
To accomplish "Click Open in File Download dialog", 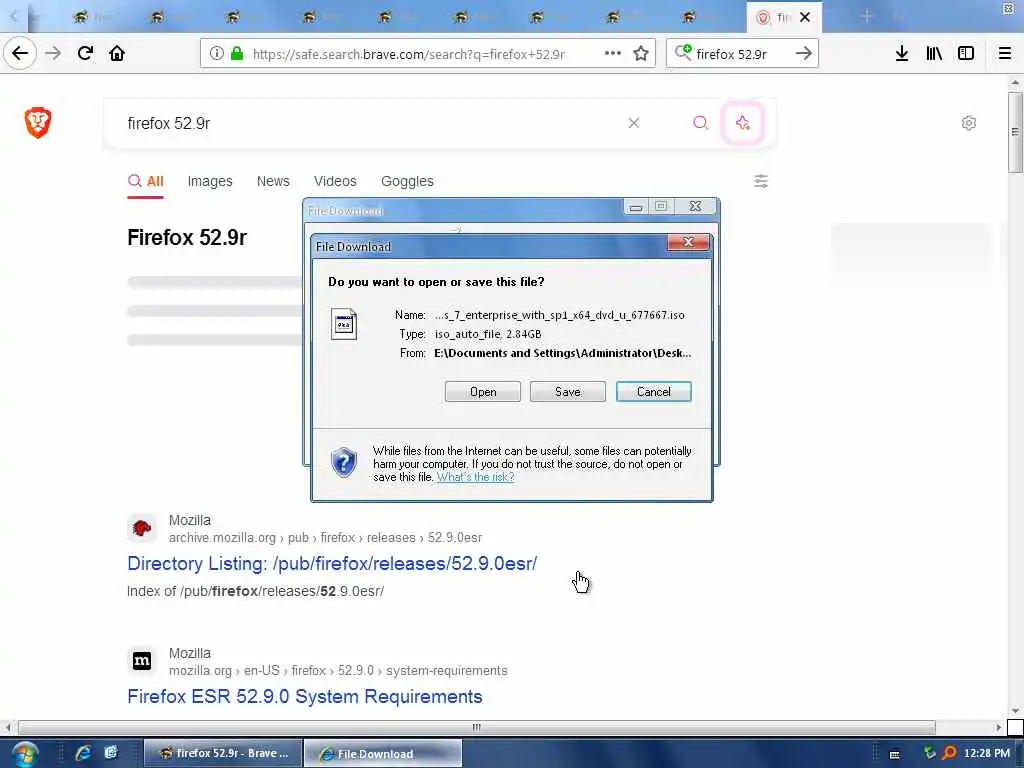I will tap(483, 392).
